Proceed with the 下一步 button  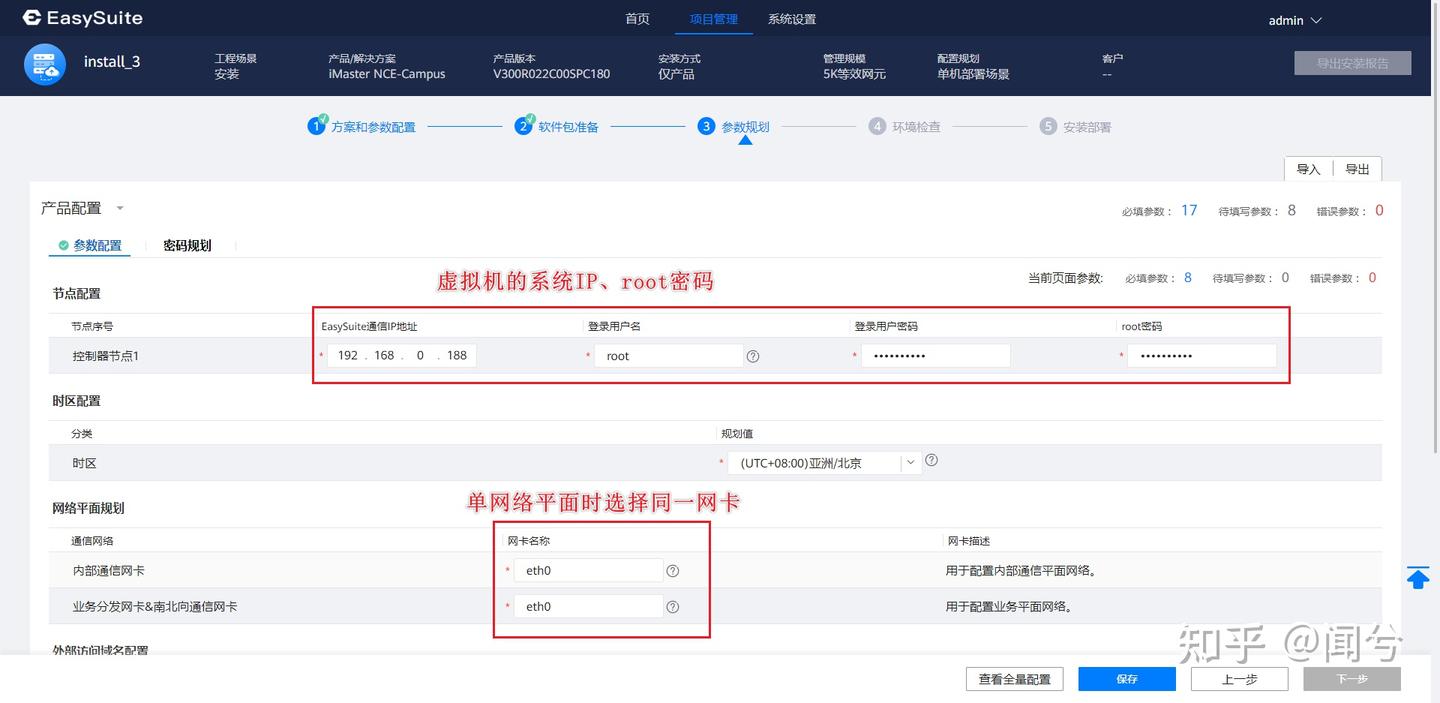point(1351,678)
